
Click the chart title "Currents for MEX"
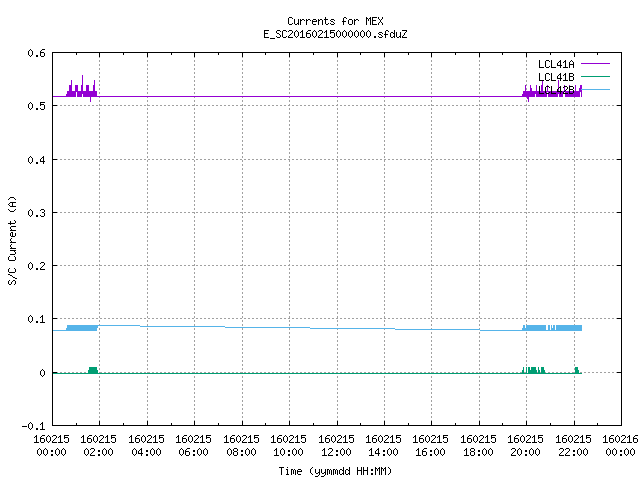(x=335, y=21)
